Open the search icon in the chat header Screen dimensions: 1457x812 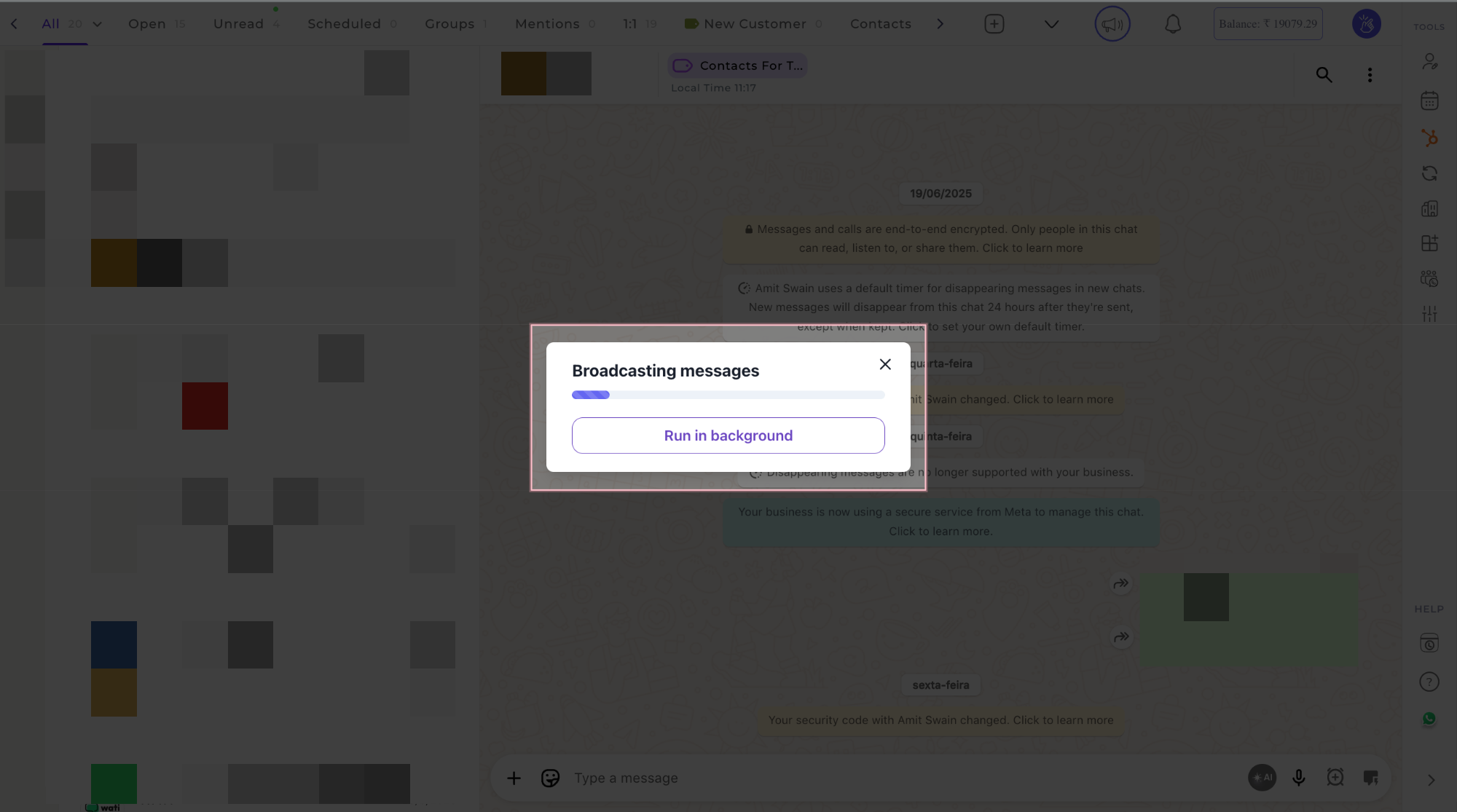1324,74
